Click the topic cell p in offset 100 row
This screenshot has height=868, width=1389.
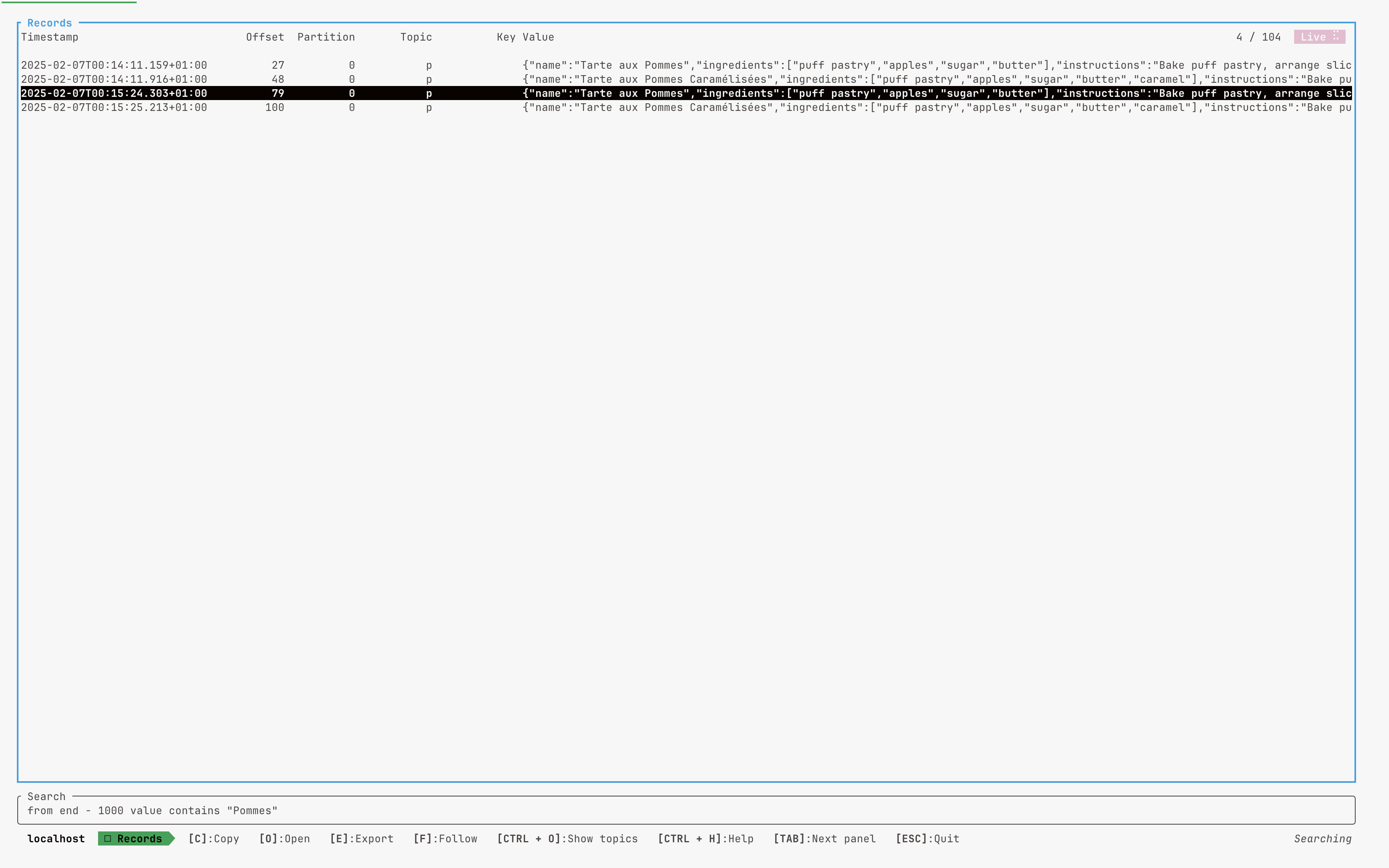429,108
